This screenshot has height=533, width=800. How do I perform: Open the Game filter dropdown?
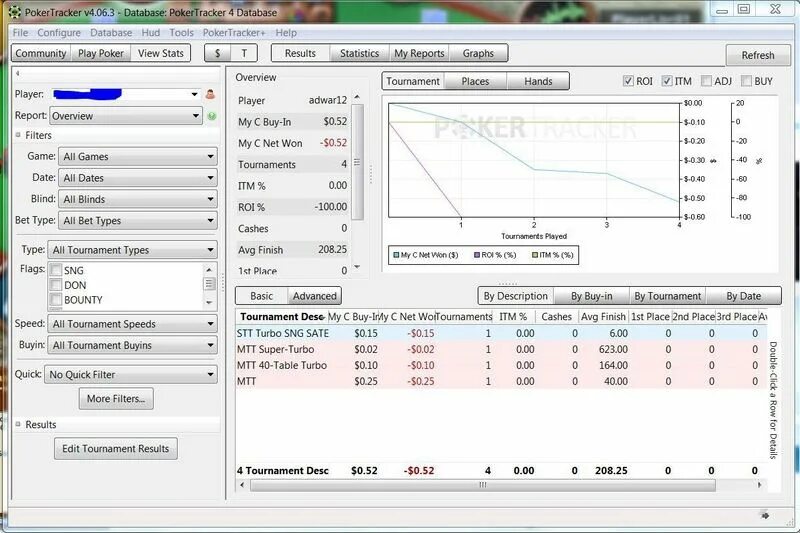(x=138, y=157)
